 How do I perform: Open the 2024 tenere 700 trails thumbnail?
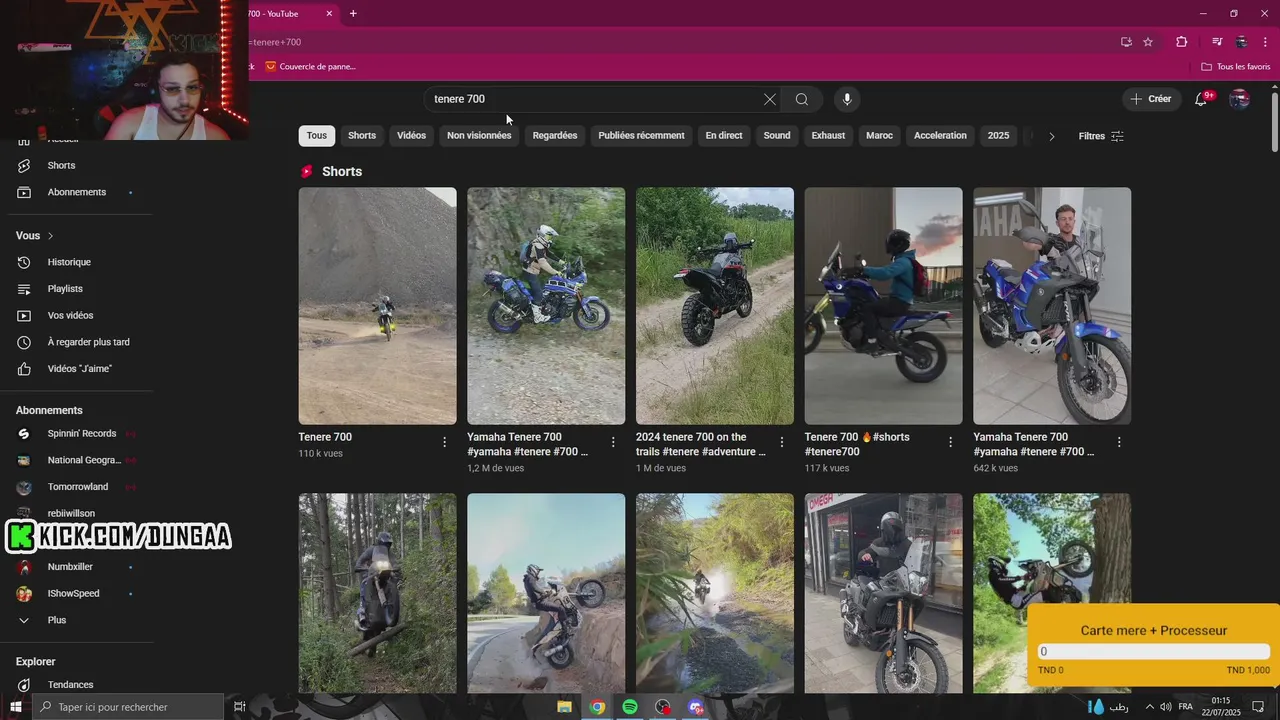[x=715, y=306]
